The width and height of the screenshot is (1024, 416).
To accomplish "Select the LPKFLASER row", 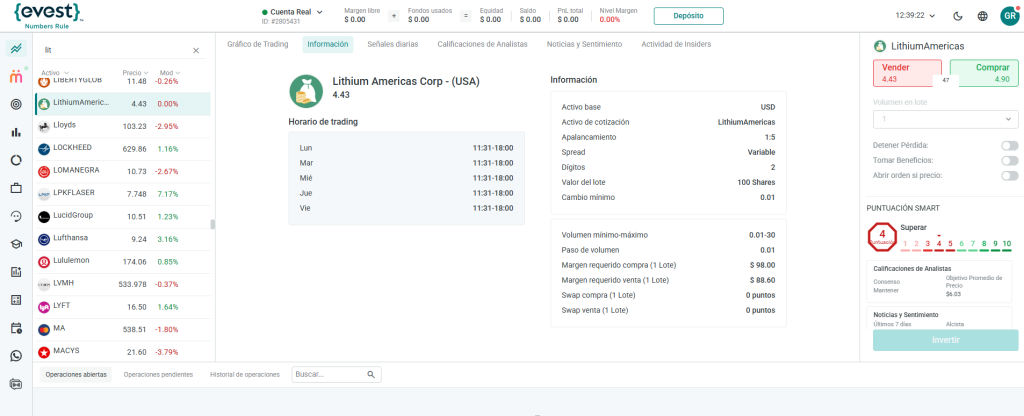I will click(x=123, y=194).
